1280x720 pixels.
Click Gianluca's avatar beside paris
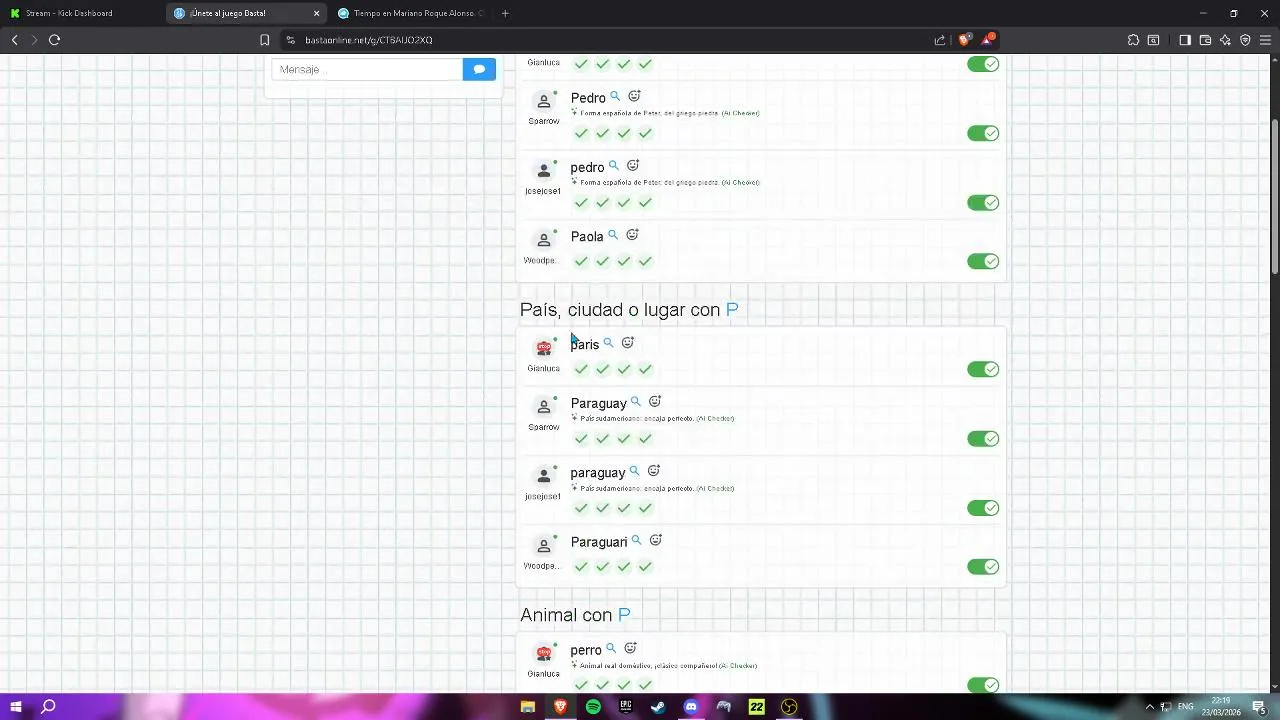(544, 348)
